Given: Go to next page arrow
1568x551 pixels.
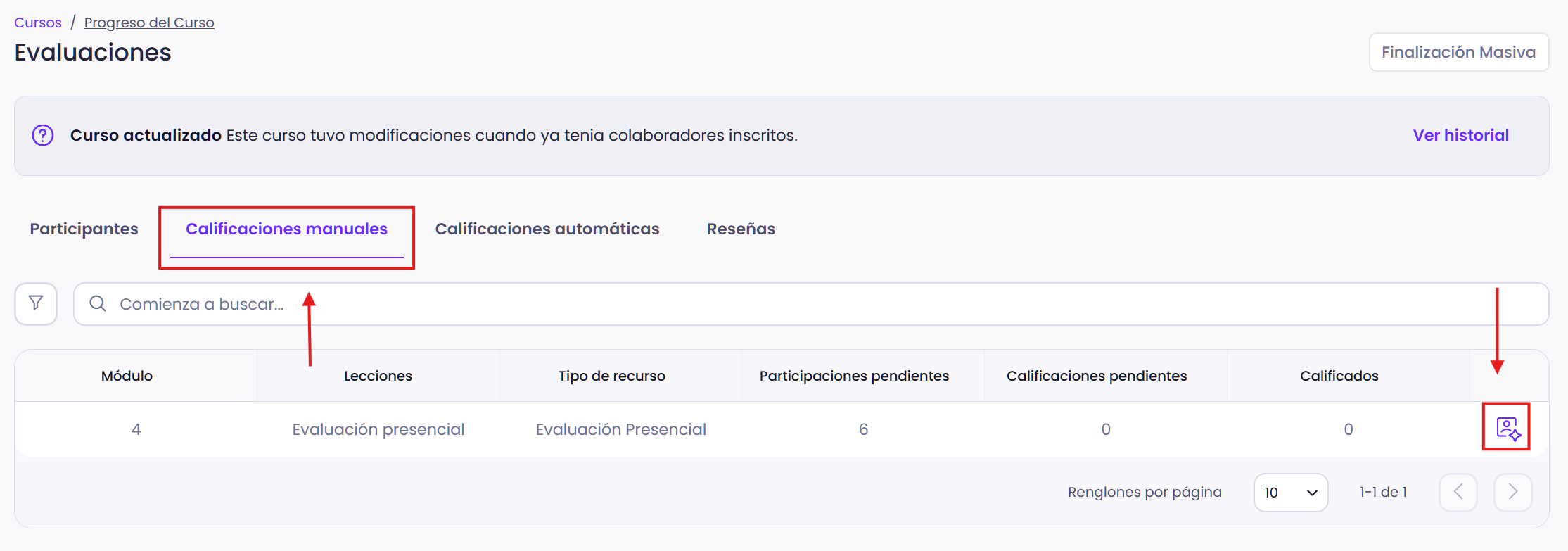Looking at the screenshot, I should click(1512, 492).
